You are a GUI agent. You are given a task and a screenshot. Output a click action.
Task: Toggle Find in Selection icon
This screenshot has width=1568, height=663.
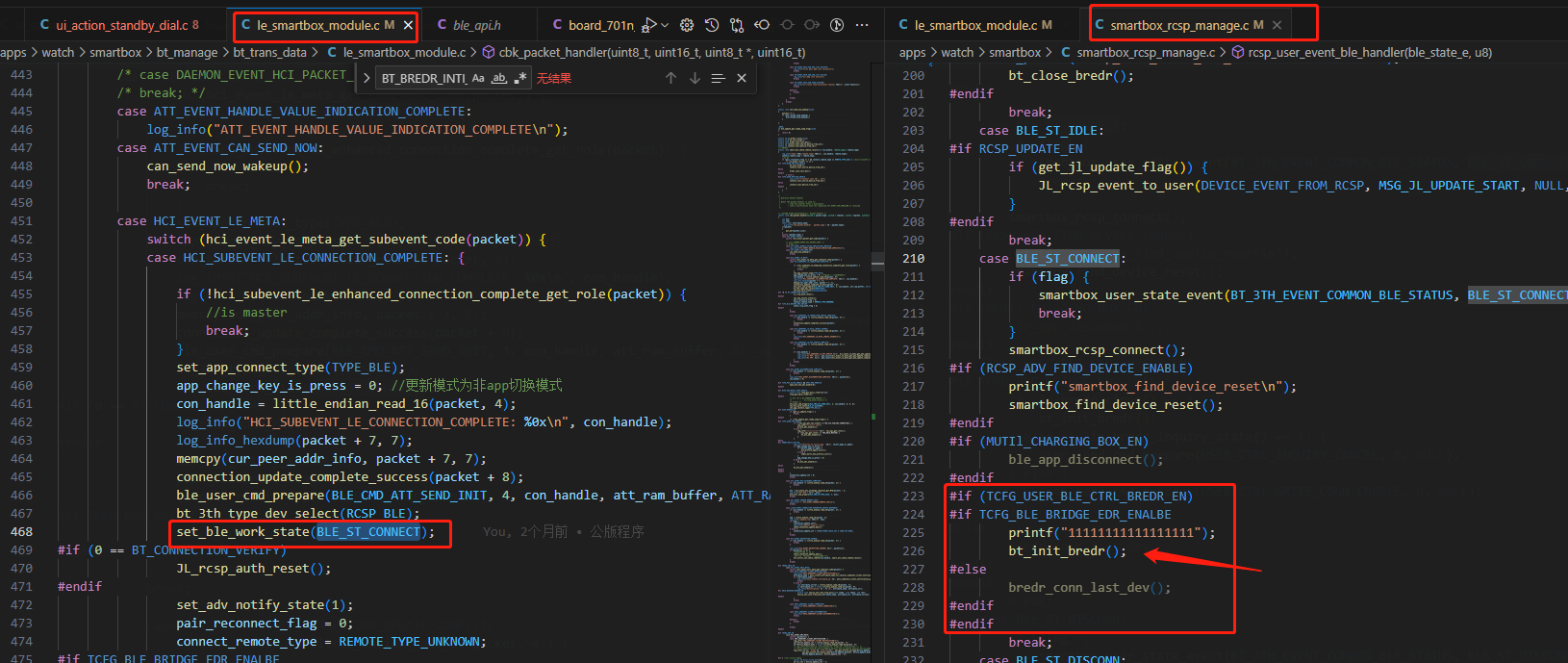coord(718,78)
